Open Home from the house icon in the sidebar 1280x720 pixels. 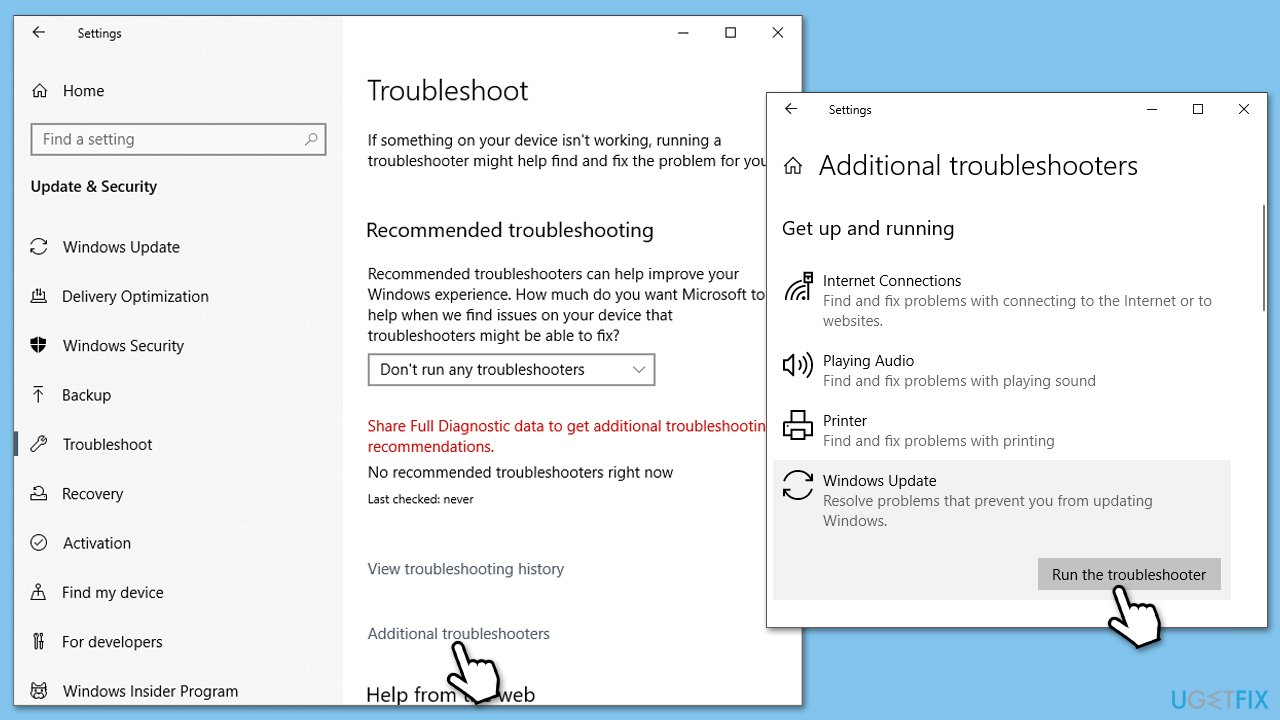coord(39,91)
